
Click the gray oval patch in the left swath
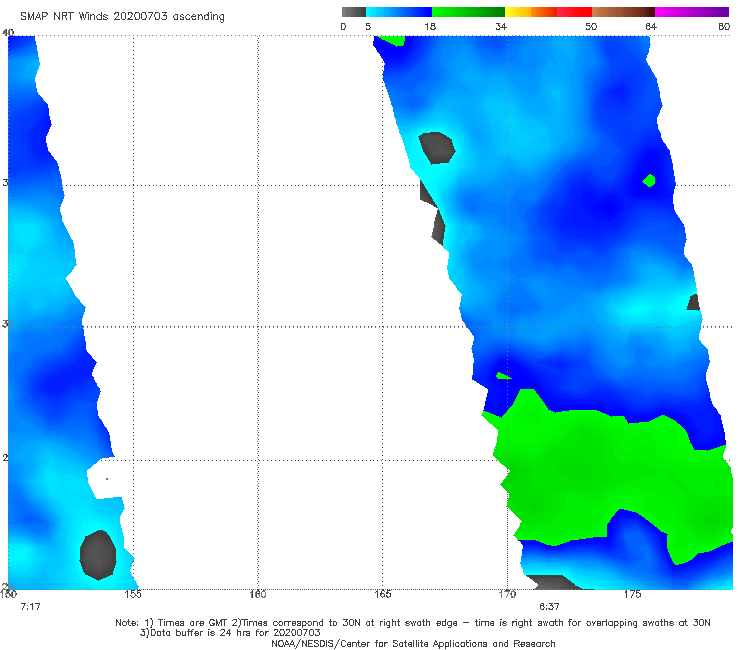pos(98,555)
